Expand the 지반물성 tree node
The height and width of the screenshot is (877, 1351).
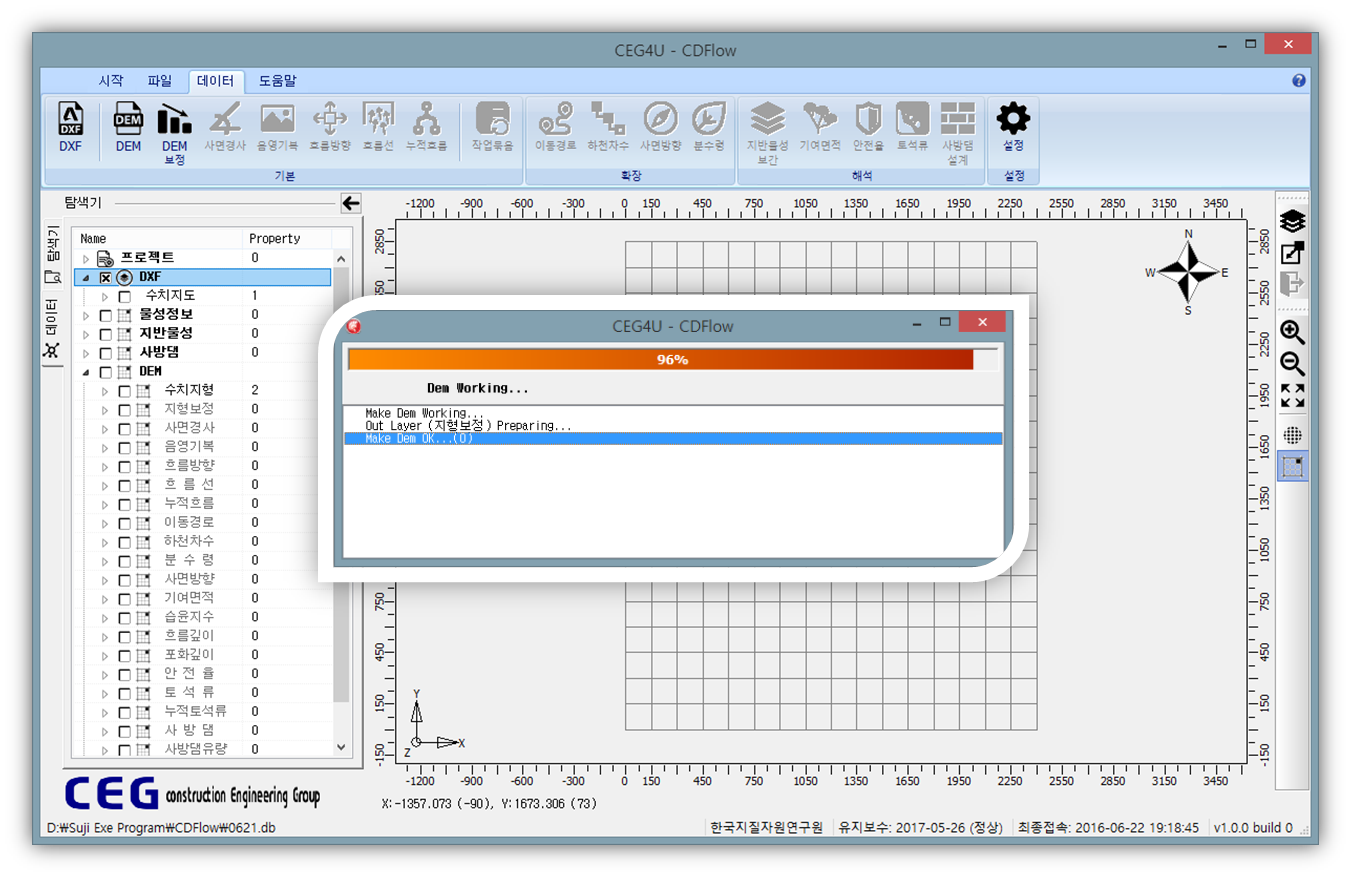click(87, 333)
